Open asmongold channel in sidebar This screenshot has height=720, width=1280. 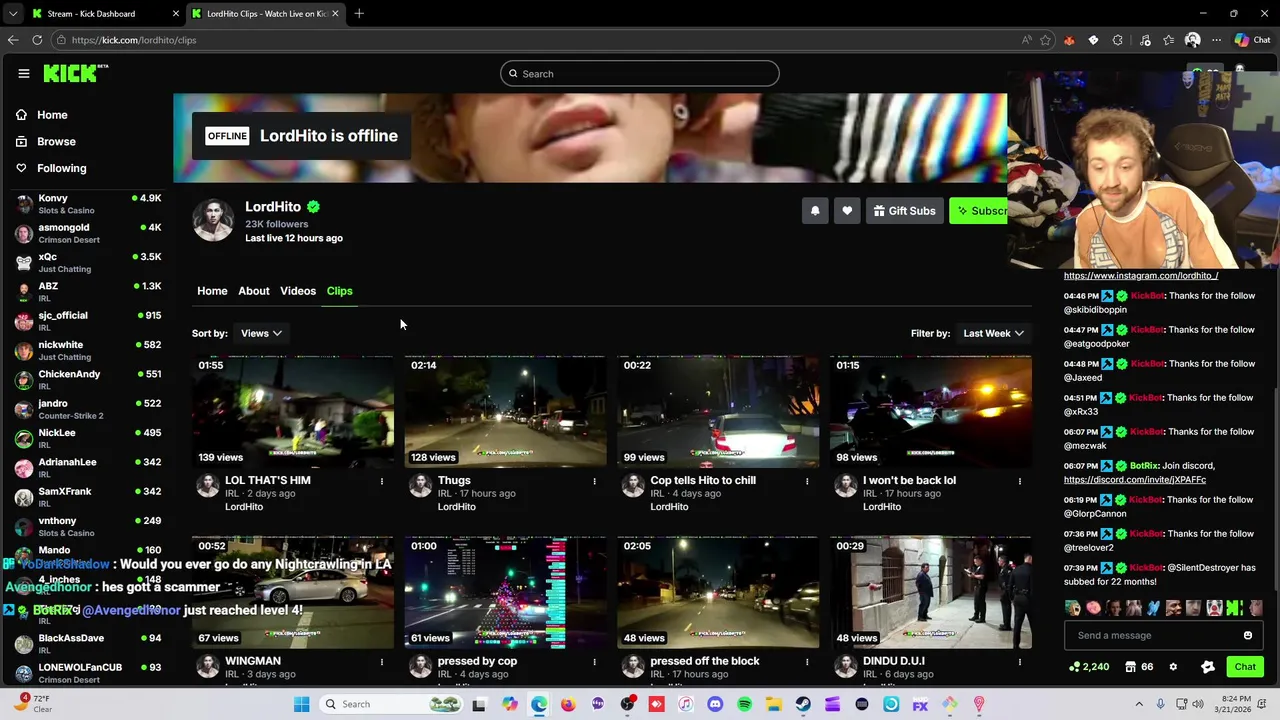[x=88, y=233]
